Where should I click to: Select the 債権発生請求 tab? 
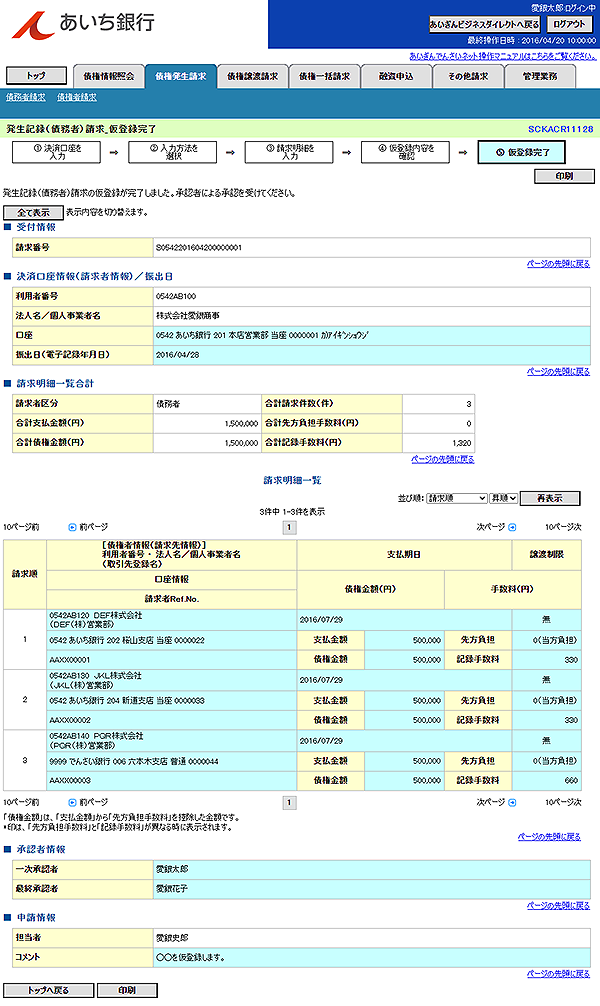[x=180, y=76]
